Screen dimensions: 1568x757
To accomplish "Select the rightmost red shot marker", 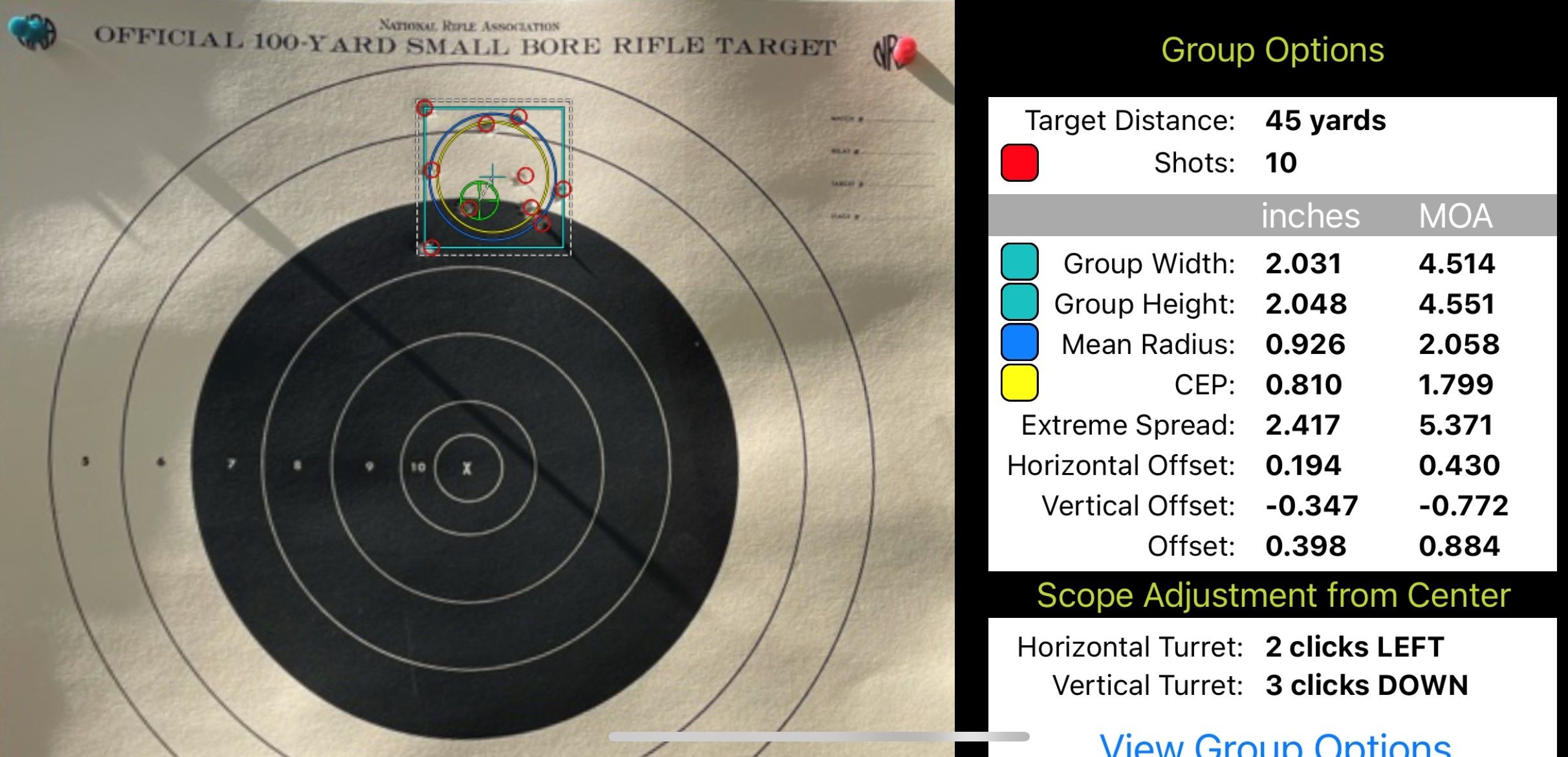I will (x=563, y=189).
